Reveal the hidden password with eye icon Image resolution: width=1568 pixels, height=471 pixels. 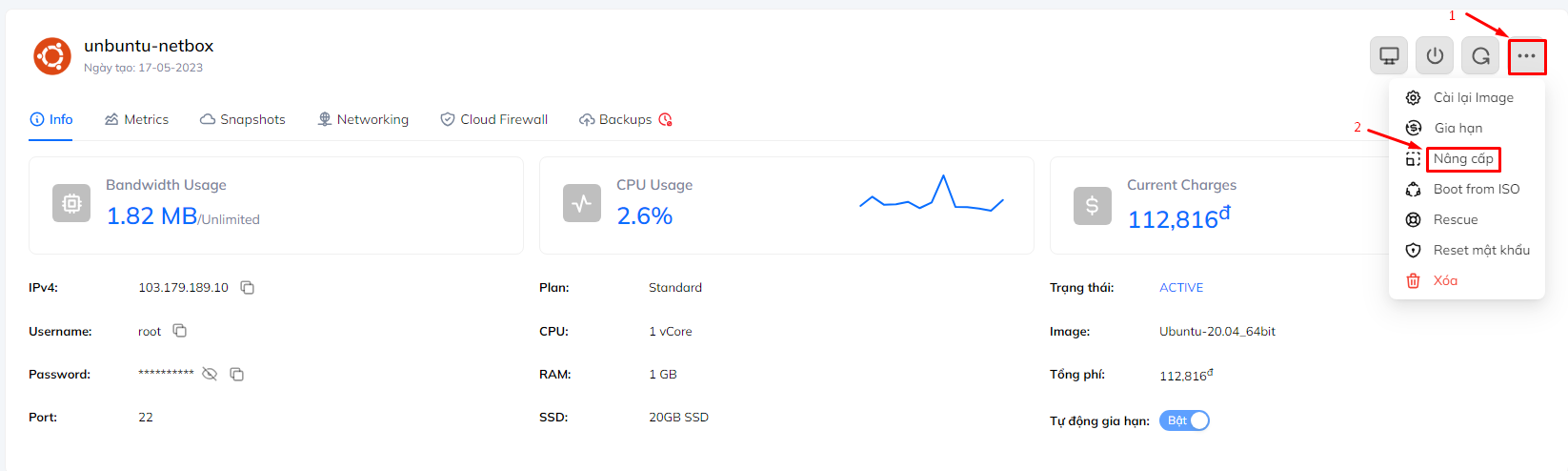[210, 375]
